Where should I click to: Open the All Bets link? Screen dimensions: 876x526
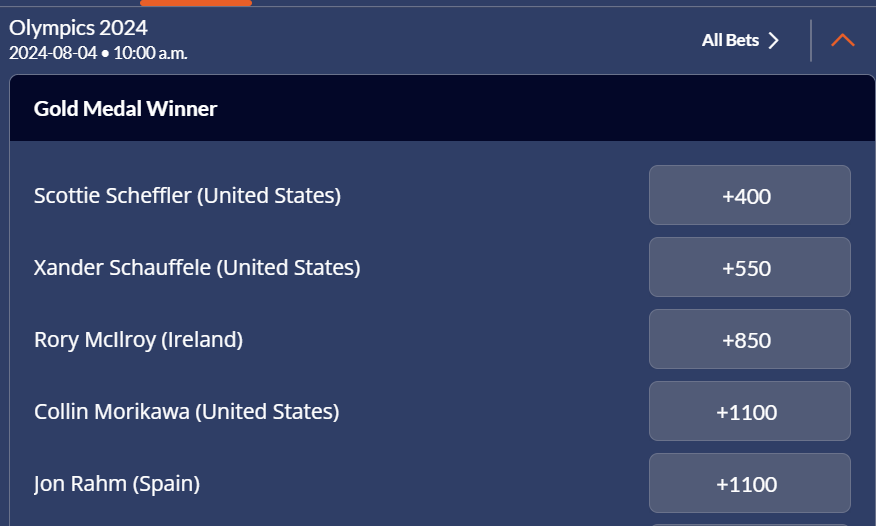tap(731, 41)
